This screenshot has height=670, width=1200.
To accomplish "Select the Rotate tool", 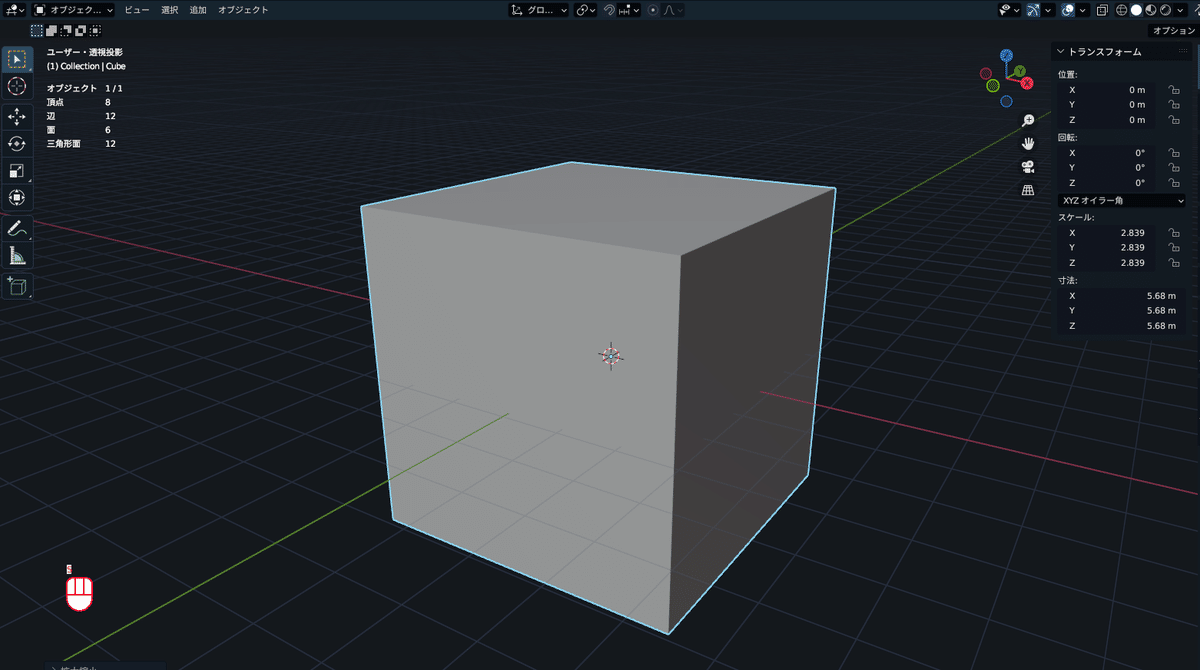I will point(17,144).
